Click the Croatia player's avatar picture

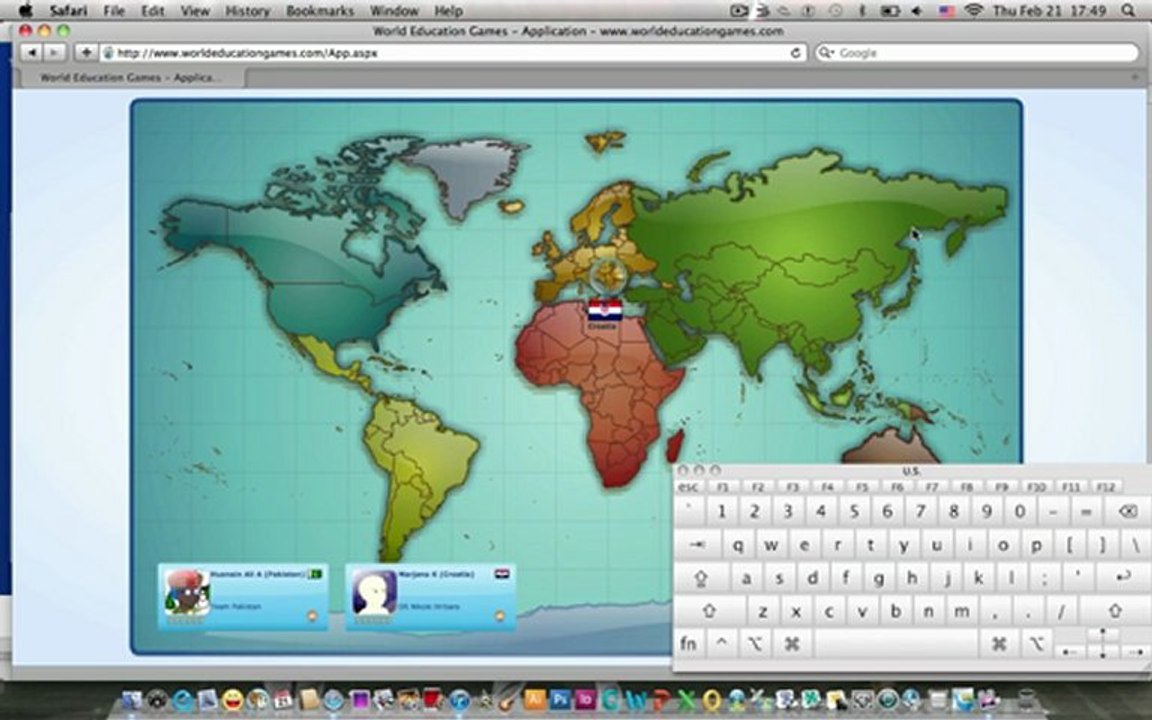tap(375, 592)
